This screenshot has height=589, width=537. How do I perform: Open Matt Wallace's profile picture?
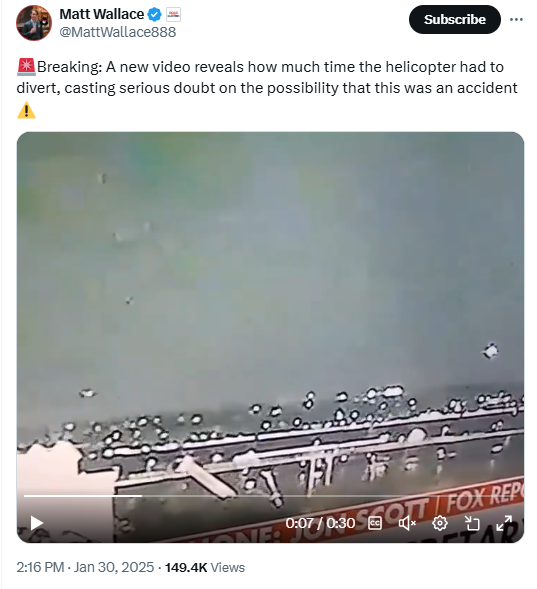click(x=34, y=23)
